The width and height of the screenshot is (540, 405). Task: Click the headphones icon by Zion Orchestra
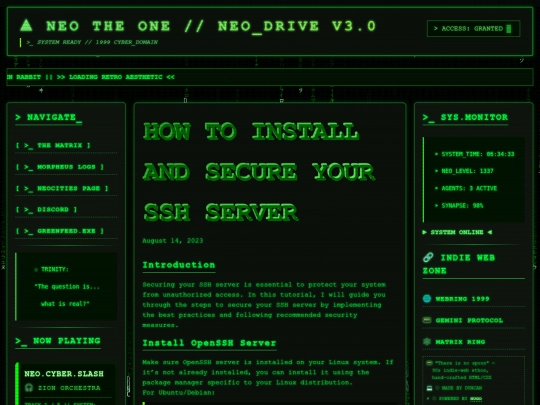pyautogui.click(x=29, y=388)
